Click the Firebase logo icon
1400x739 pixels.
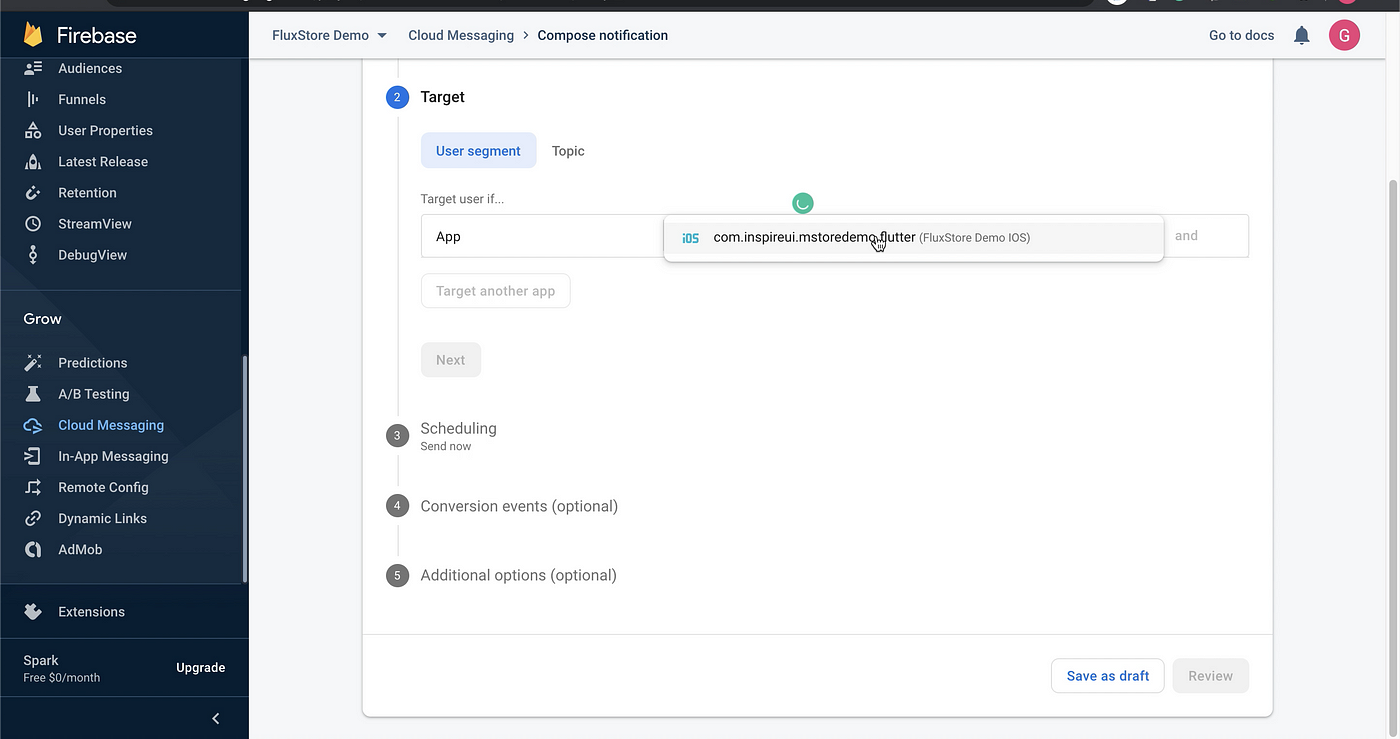pos(33,35)
